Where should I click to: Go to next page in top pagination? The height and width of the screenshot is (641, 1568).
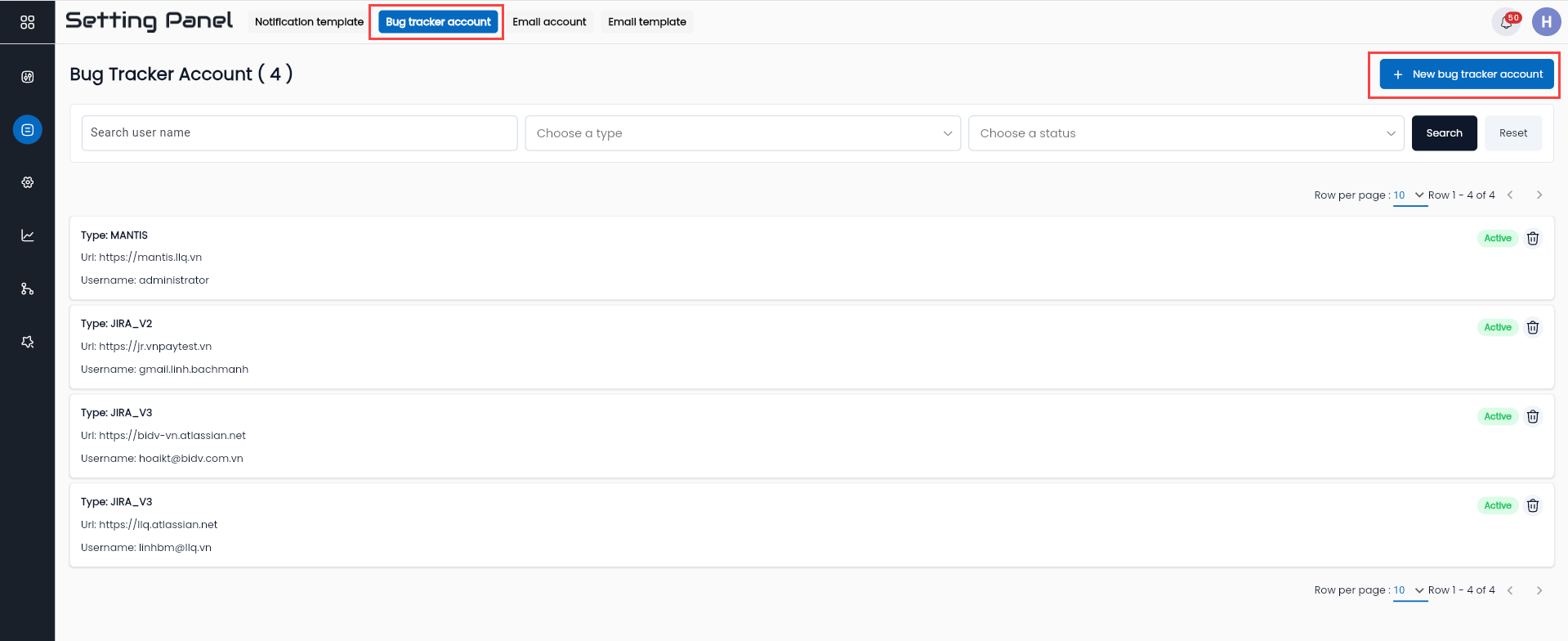1539,195
